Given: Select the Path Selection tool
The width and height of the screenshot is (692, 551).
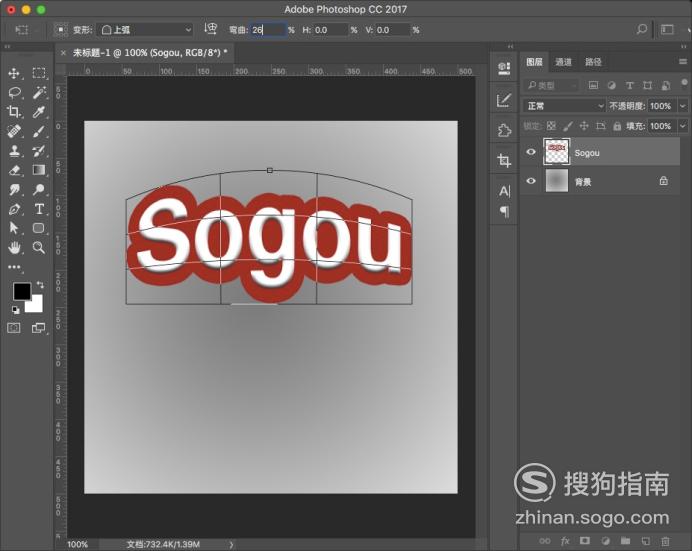Looking at the screenshot, I should (x=14, y=228).
